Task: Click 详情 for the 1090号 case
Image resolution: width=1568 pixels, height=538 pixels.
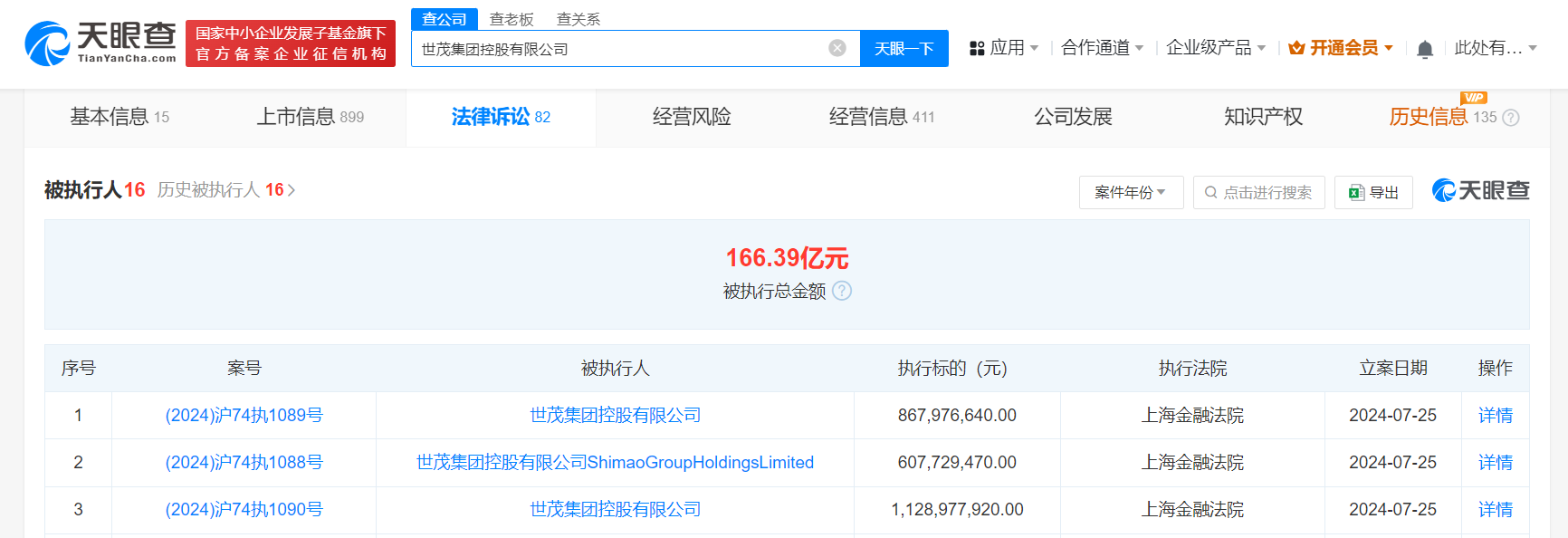Action: click(1495, 509)
